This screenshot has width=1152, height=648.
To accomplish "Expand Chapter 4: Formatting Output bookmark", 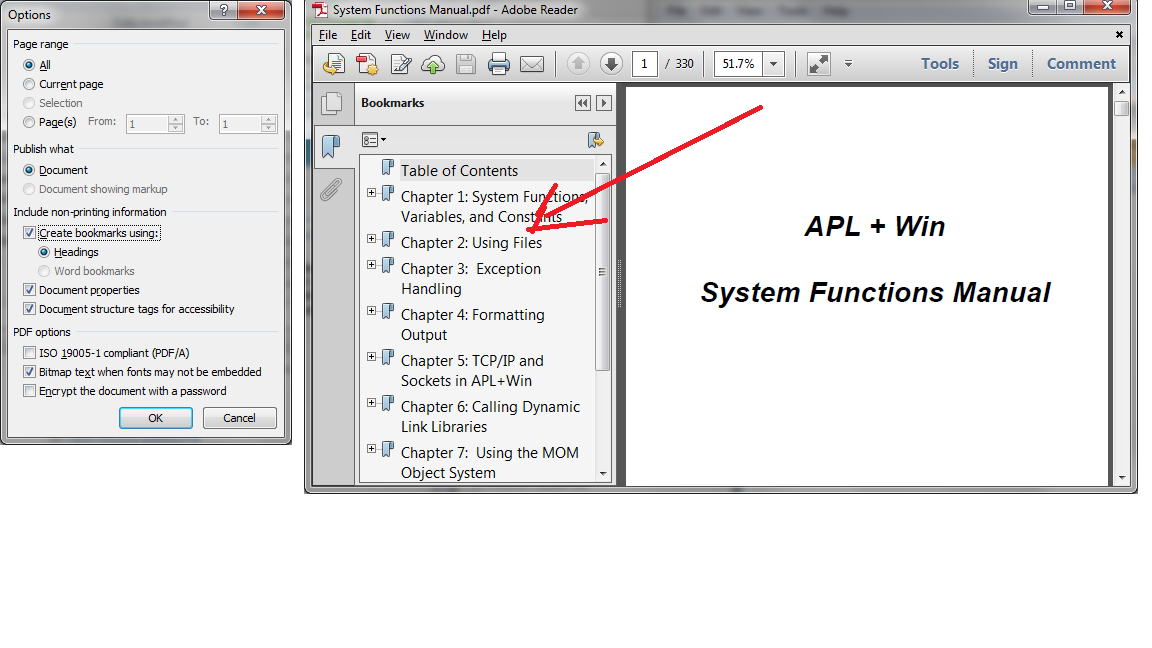I will click(x=372, y=311).
